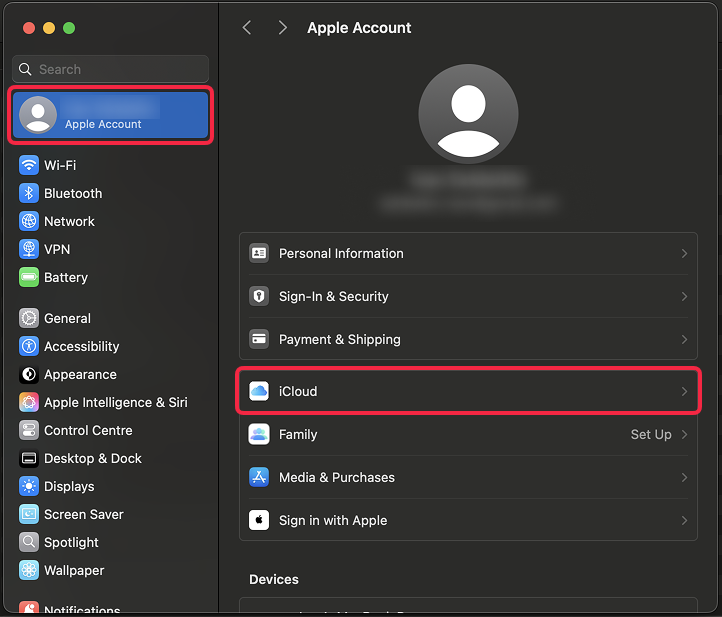
Task: Navigate back with the back arrow
Action: tap(247, 28)
